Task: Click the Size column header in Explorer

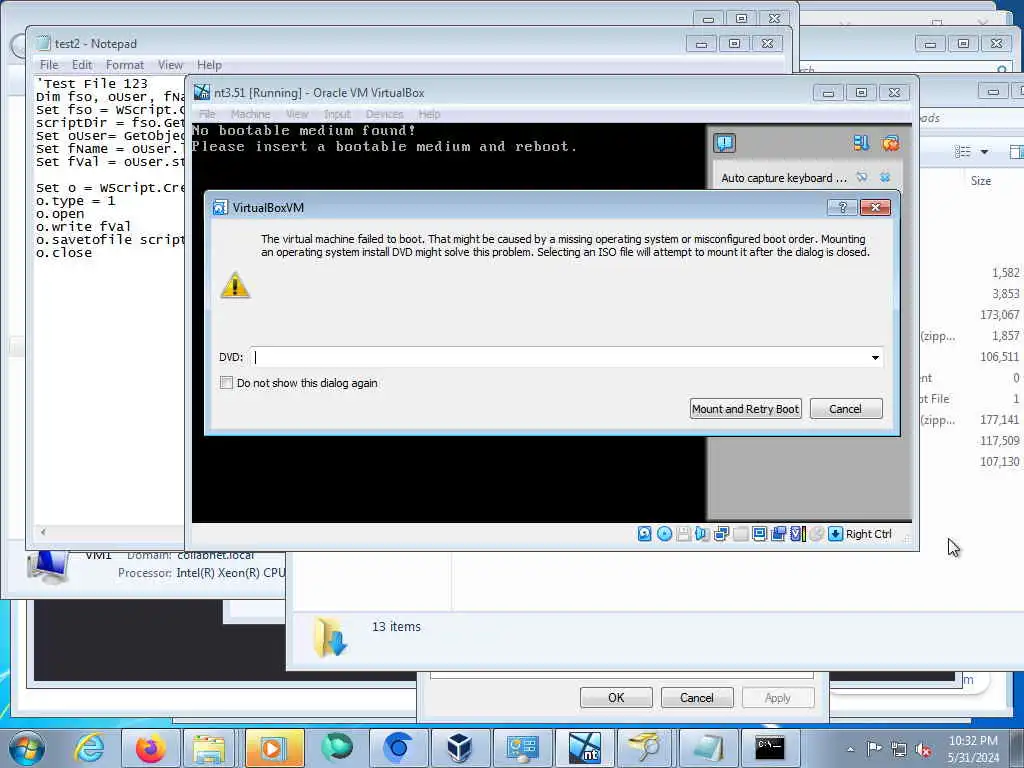Action: point(981,181)
